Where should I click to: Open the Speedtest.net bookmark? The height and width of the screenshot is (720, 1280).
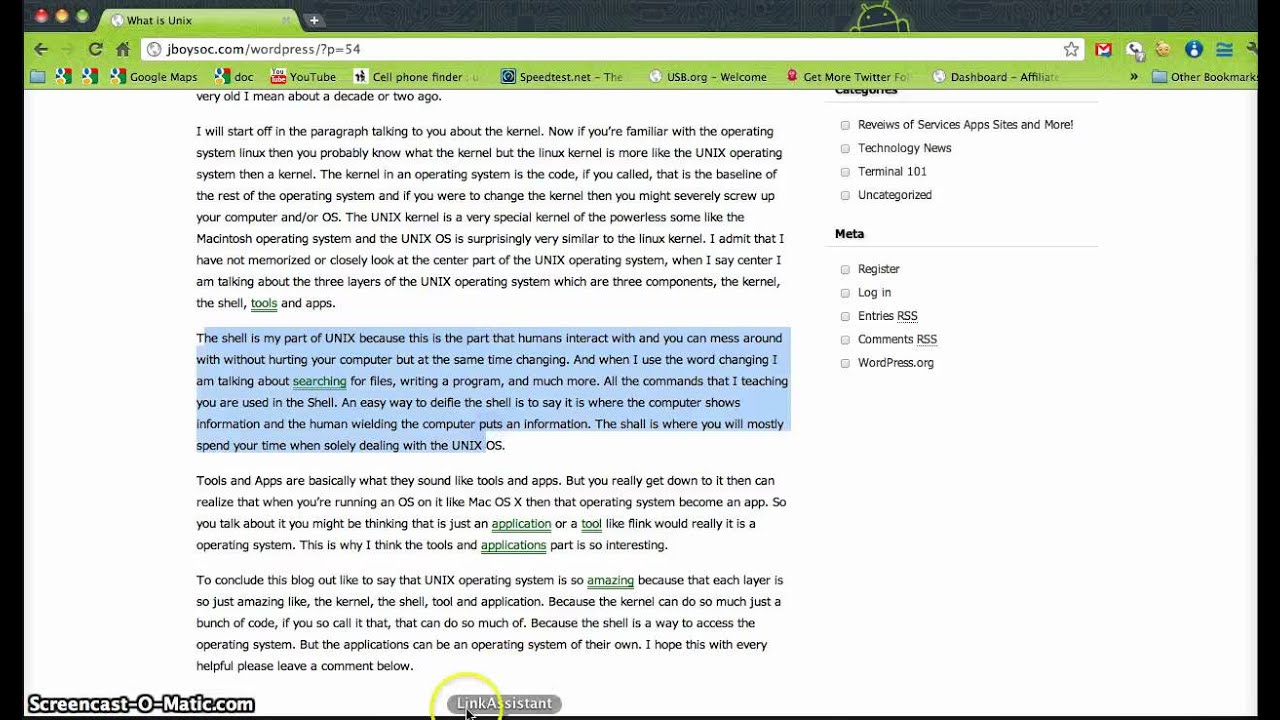(x=562, y=77)
